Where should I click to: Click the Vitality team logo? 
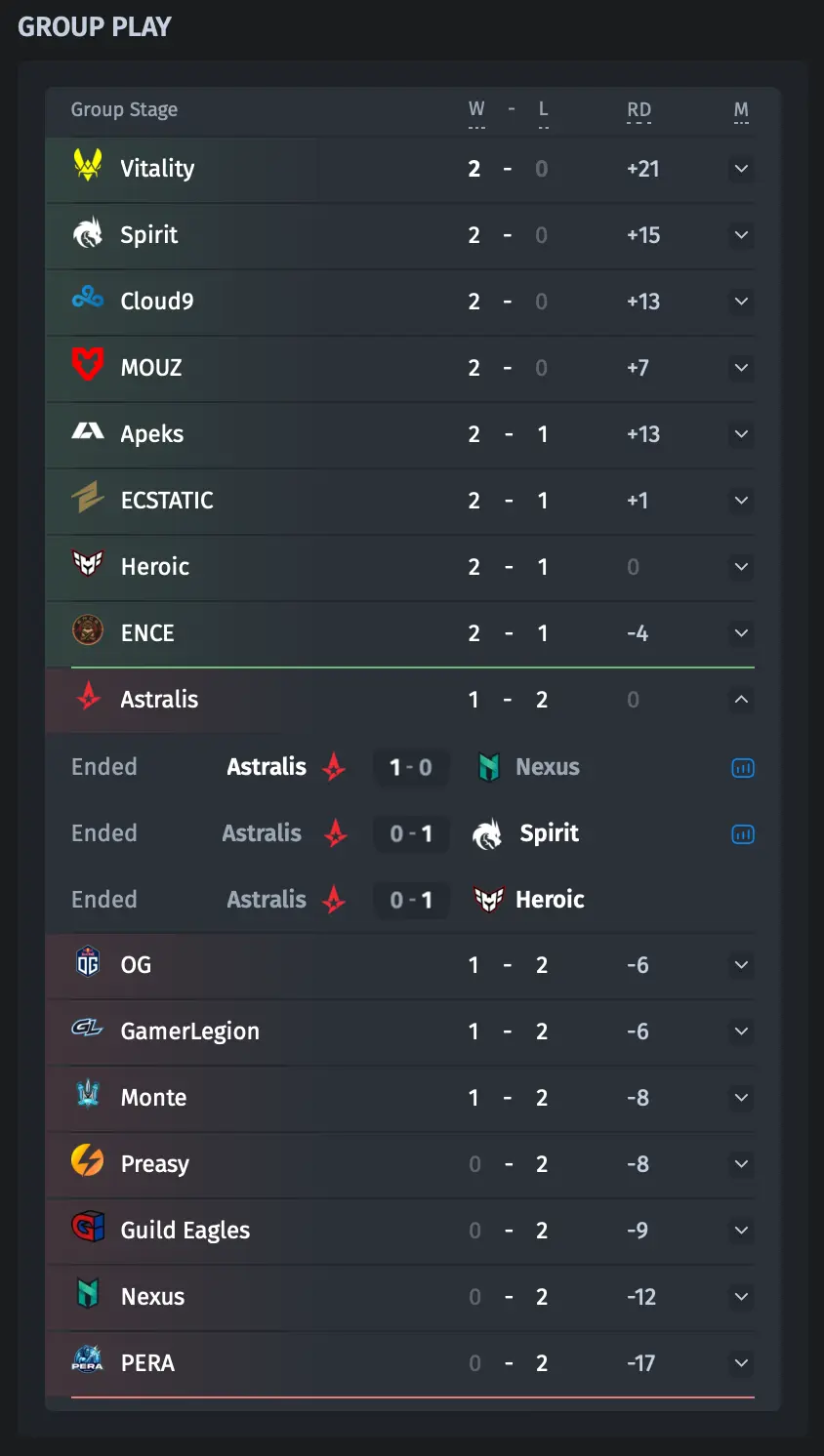(88, 166)
